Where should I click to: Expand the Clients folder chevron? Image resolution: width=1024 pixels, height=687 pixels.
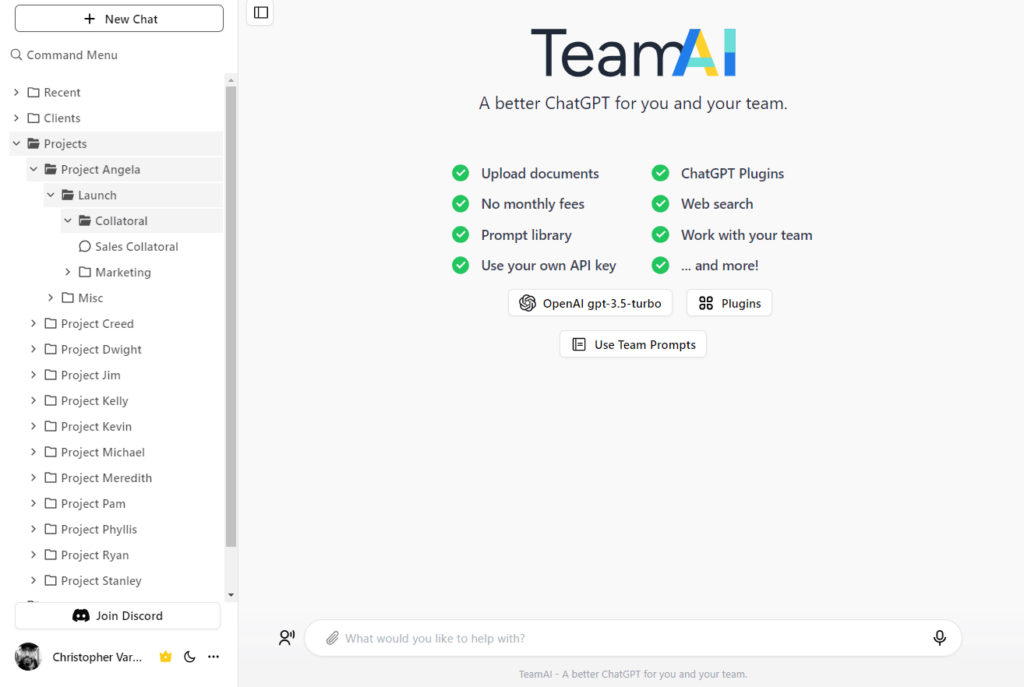(16, 118)
